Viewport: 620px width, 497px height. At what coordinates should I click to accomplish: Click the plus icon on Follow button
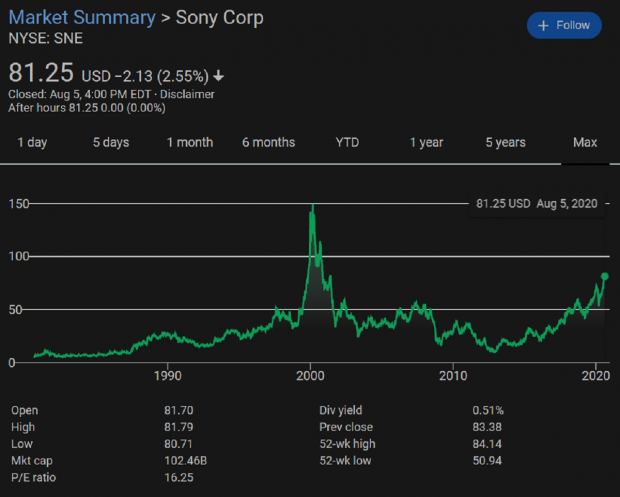tap(543, 26)
